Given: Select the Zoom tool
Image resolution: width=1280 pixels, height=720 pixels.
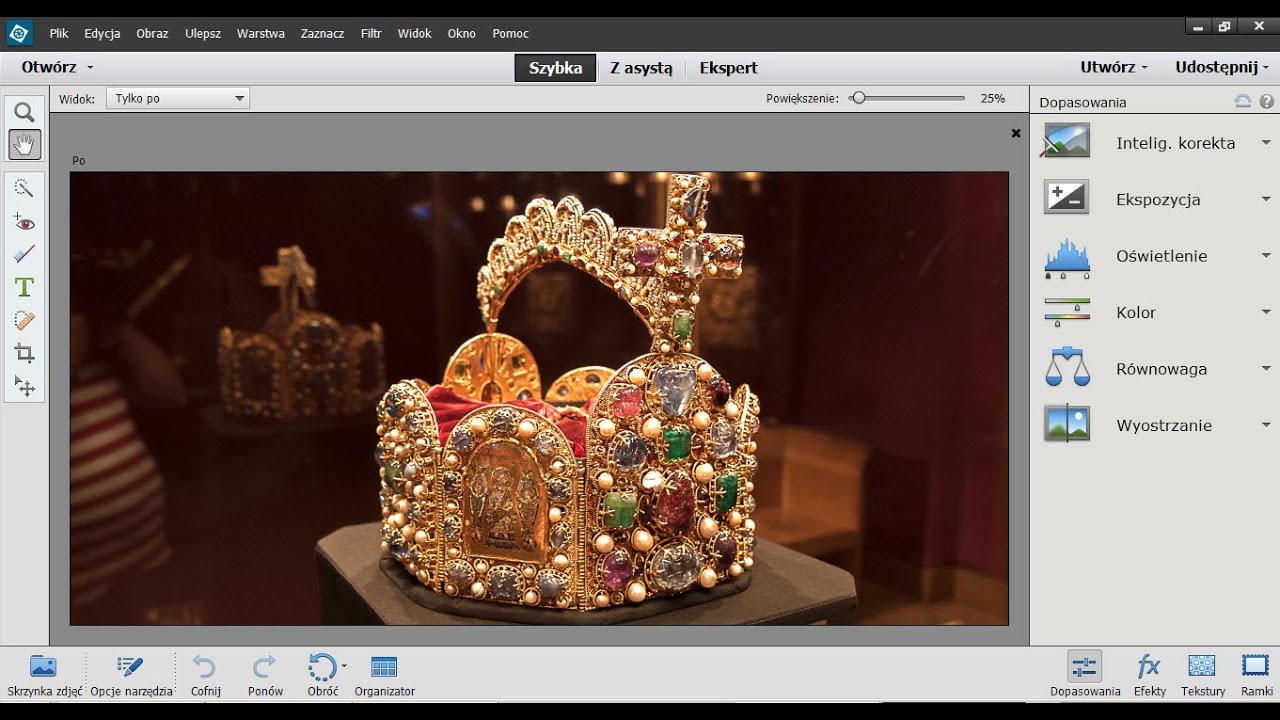Looking at the screenshot, I should click(x=24, y=112).
